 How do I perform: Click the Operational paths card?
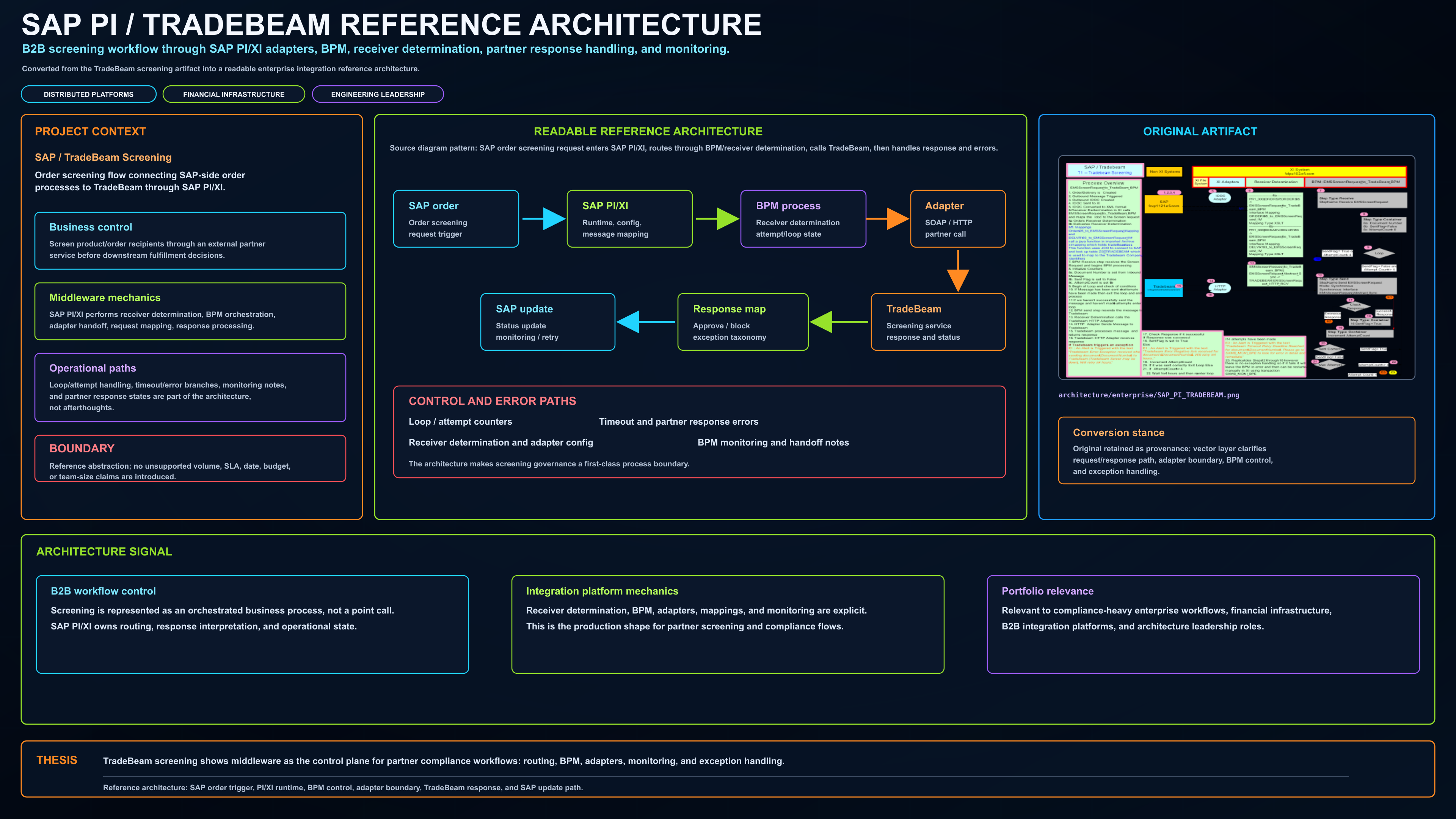pos(190,388)
